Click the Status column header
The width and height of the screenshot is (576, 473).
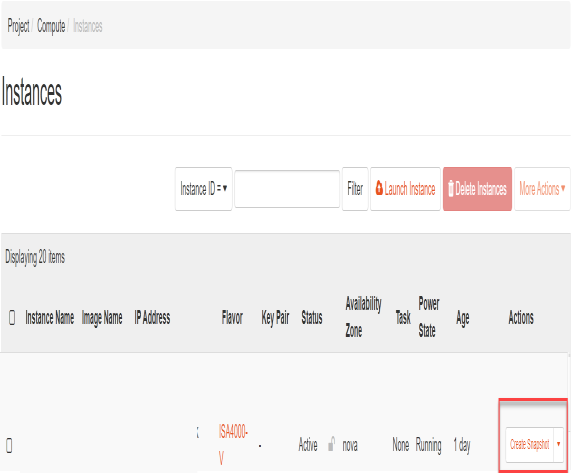point(312,318)
